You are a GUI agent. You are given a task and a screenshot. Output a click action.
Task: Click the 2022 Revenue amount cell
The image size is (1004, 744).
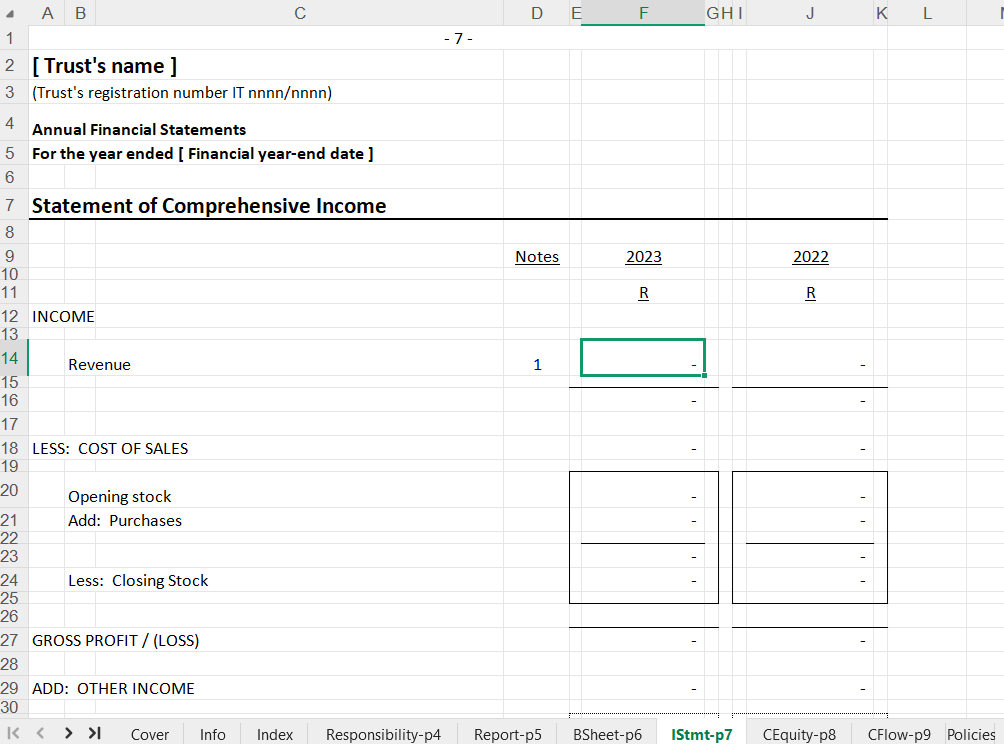click(x=810, y=365)
